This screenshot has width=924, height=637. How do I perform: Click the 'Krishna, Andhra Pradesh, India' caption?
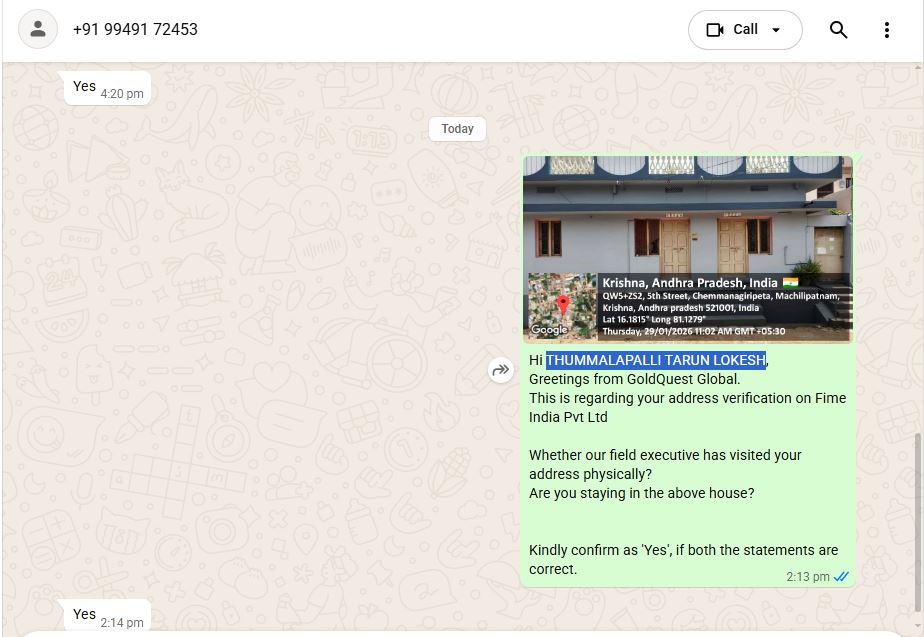[689, 283]
